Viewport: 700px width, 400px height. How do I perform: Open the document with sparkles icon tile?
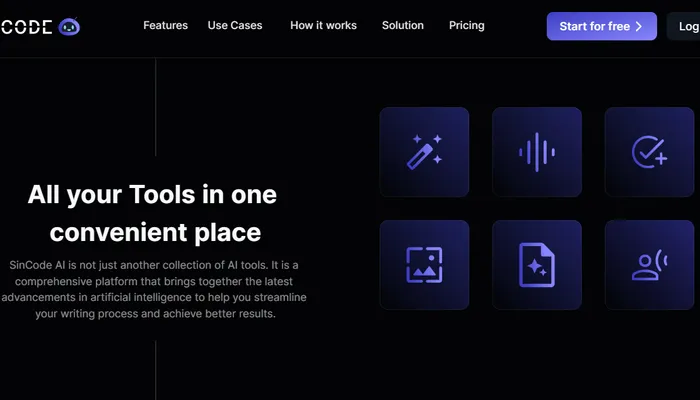(536, 265)
